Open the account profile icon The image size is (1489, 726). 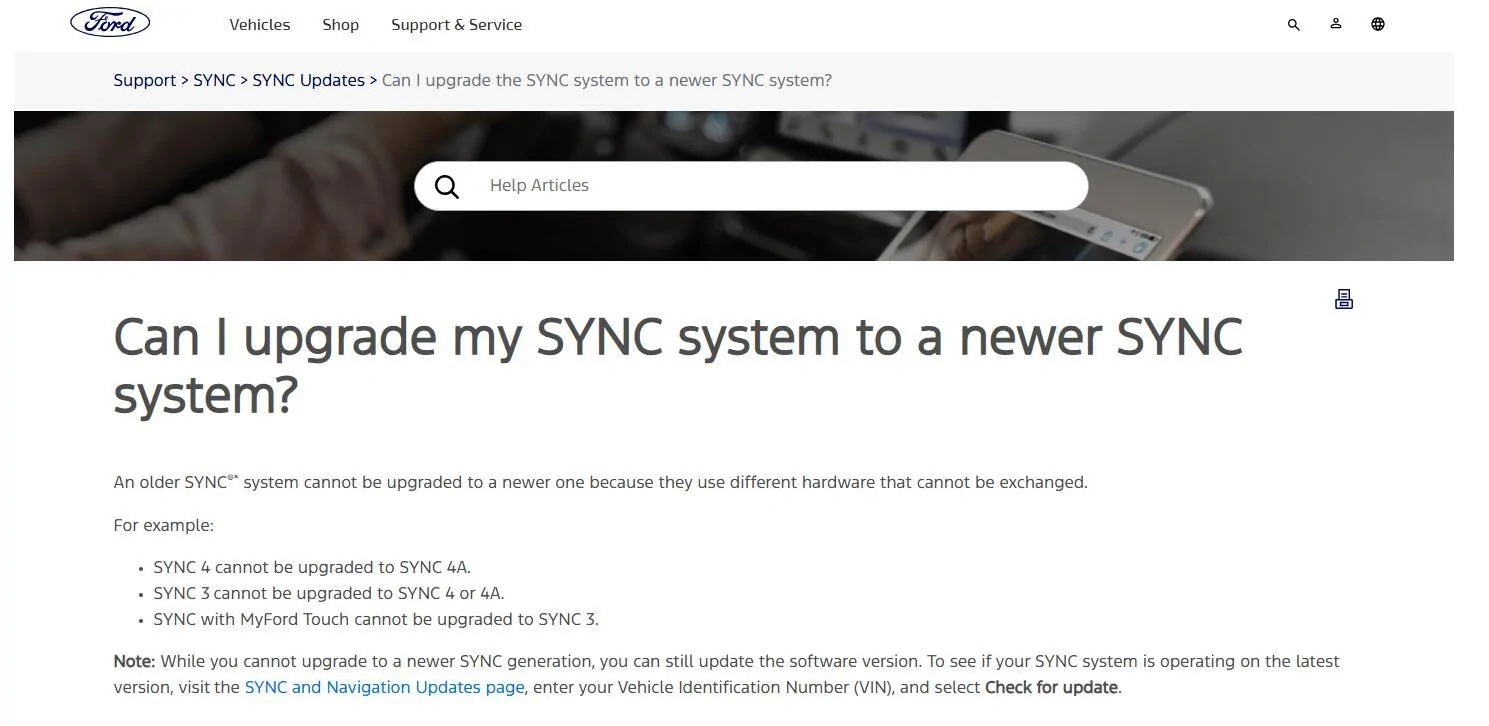pos(1335,24)
